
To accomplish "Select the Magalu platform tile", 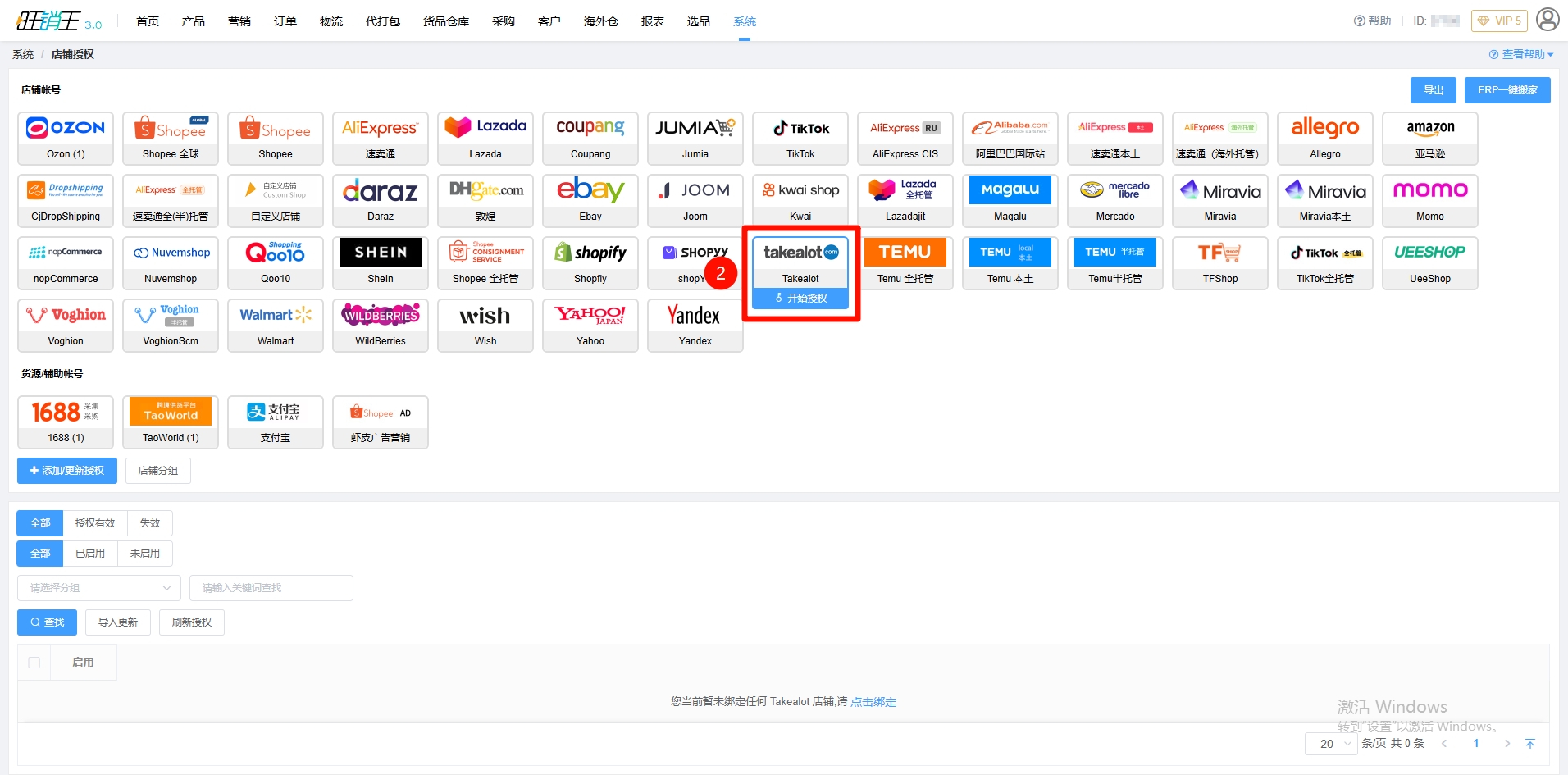I will (x=1010, y=201).
